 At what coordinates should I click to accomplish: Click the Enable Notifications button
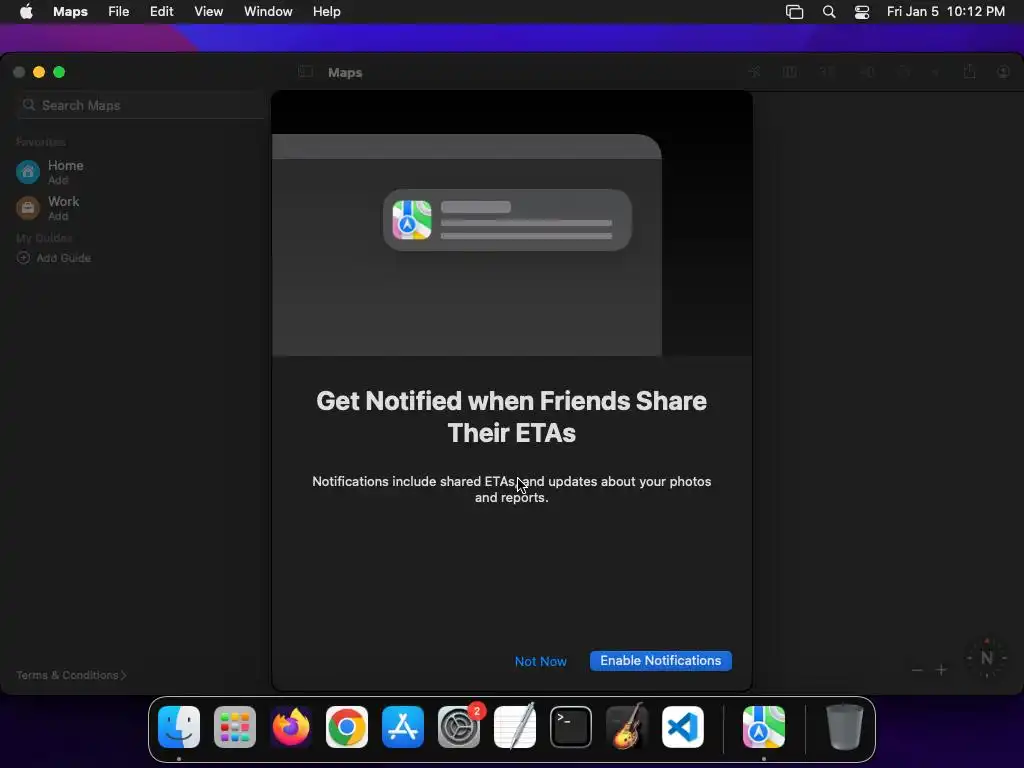660,661
